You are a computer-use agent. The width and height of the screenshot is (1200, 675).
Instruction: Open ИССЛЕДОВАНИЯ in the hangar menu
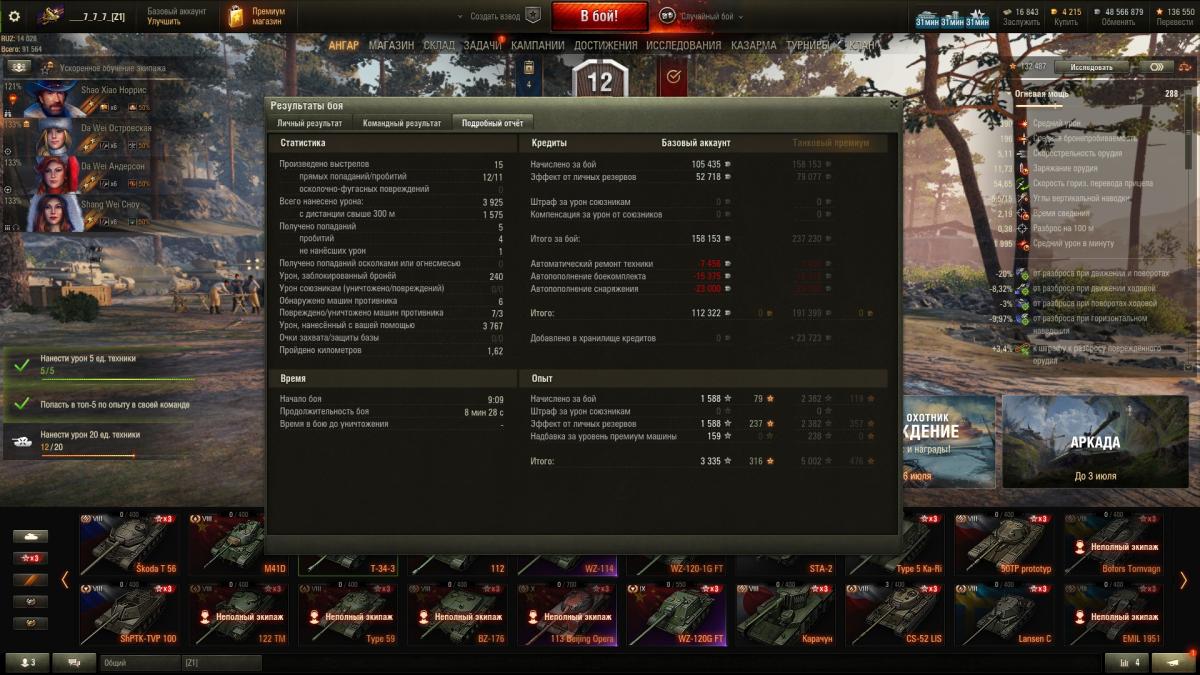click(683, 46)
